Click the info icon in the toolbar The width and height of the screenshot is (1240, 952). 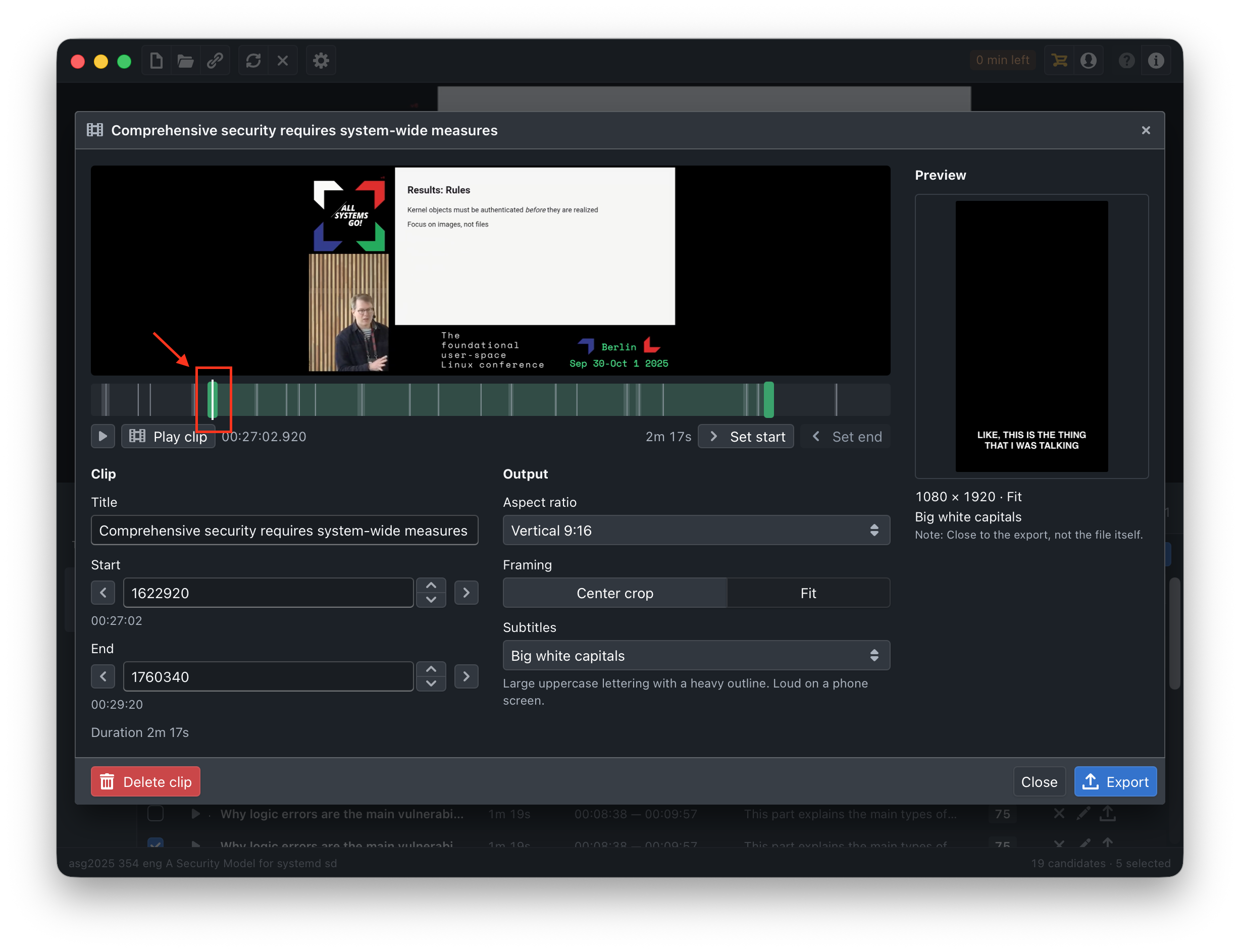coord(1156,61)
